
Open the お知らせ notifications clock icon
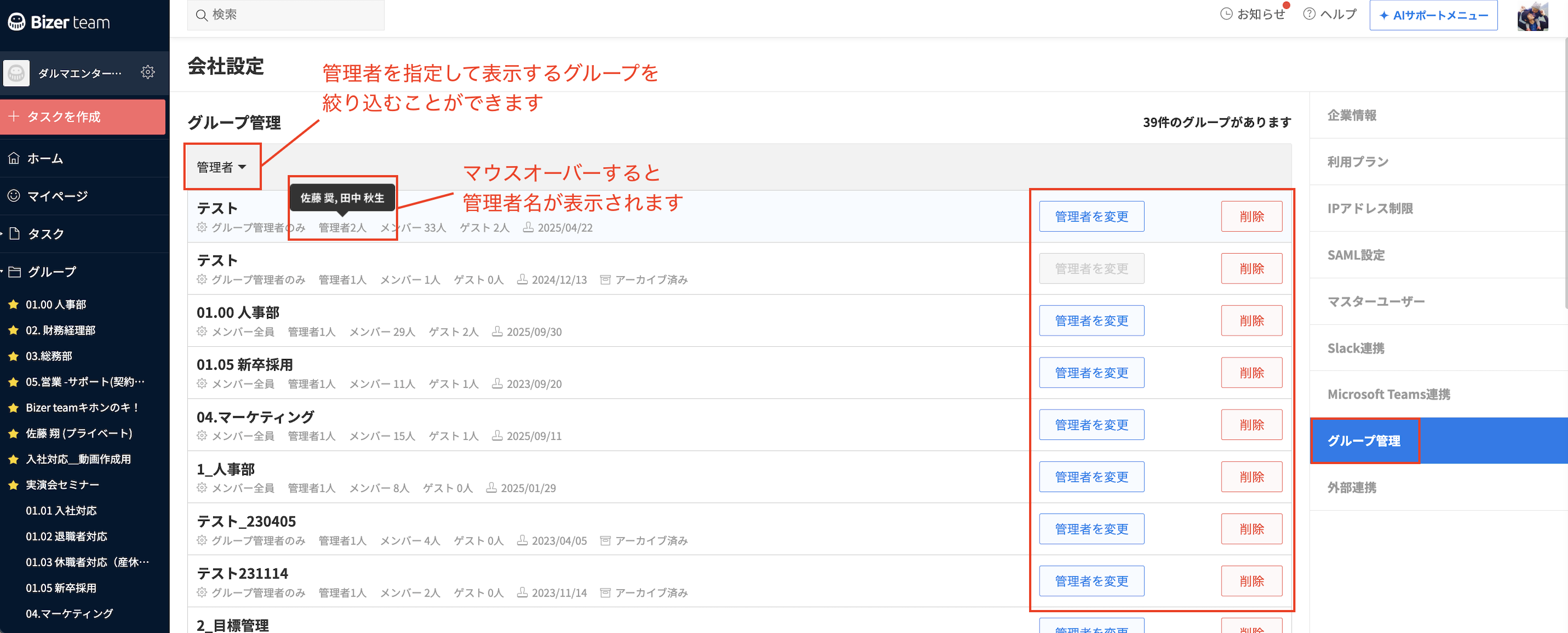(1226, 14)
